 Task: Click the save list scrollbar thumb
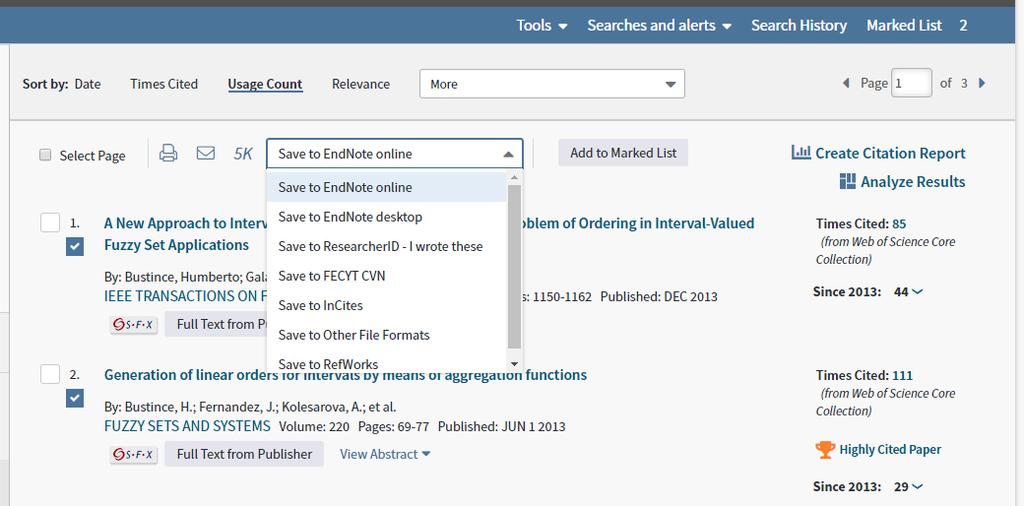pyautogui.click(x=514, y=266)
